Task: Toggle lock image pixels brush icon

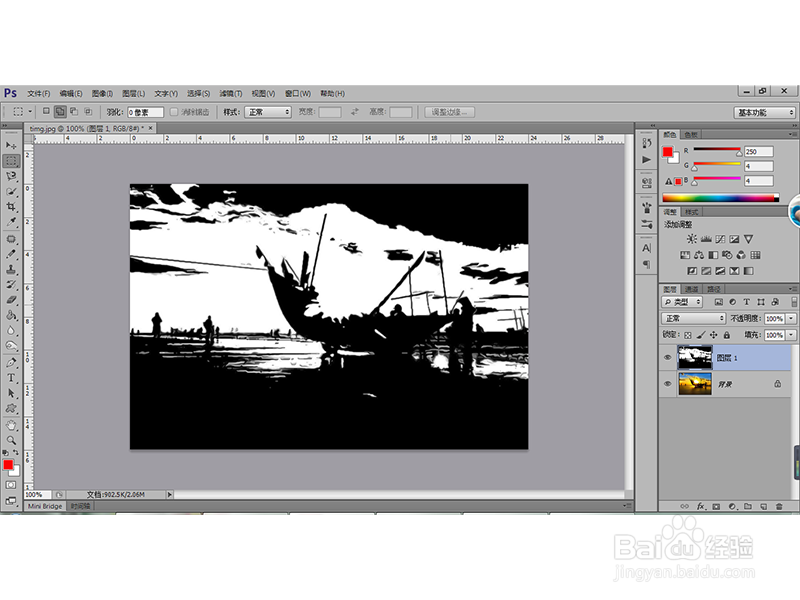Action: [x=701, y=335]
